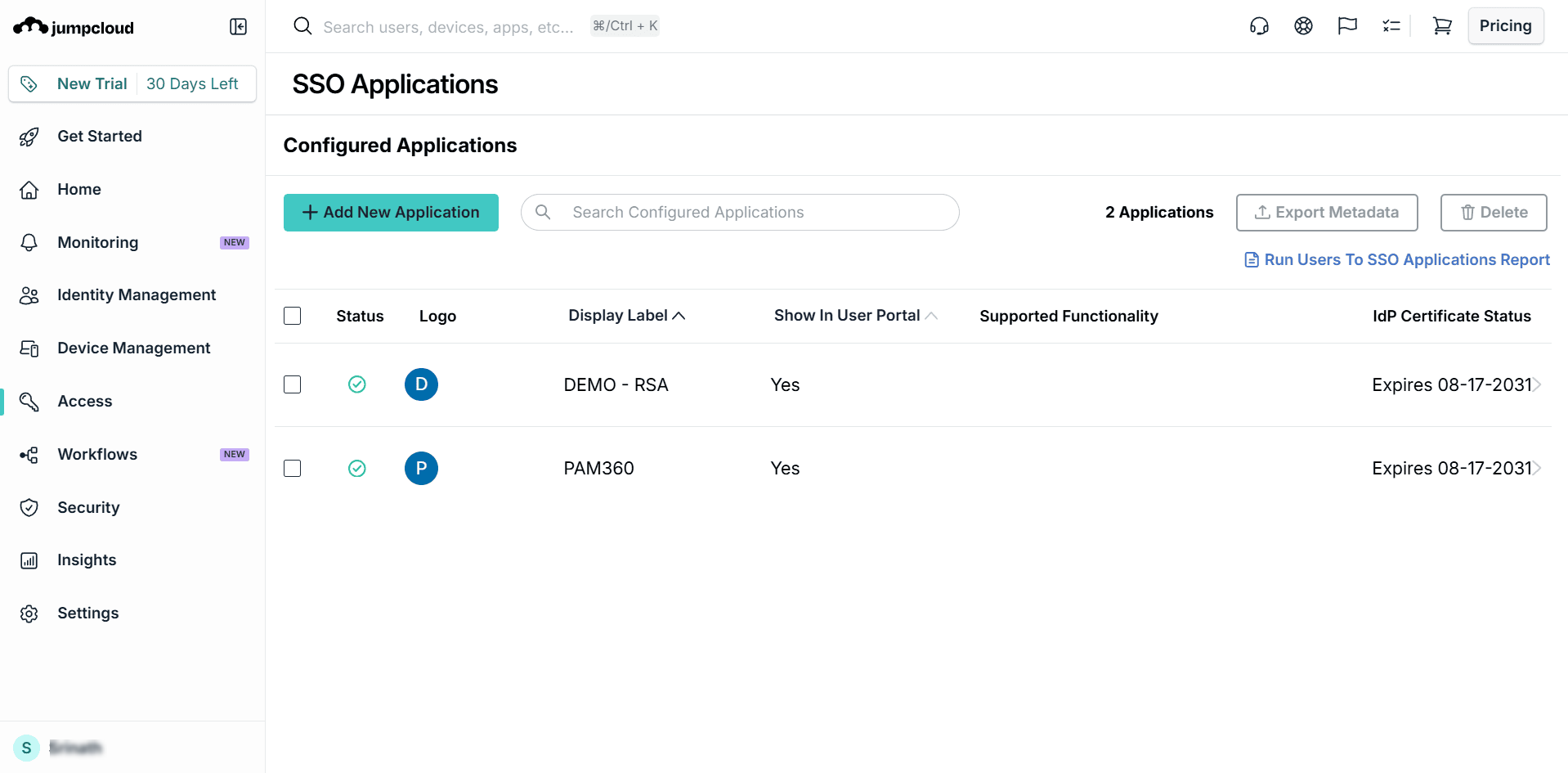Click the Status column header
Viewport: 1568px width, 773px height.
click(360, 317)
